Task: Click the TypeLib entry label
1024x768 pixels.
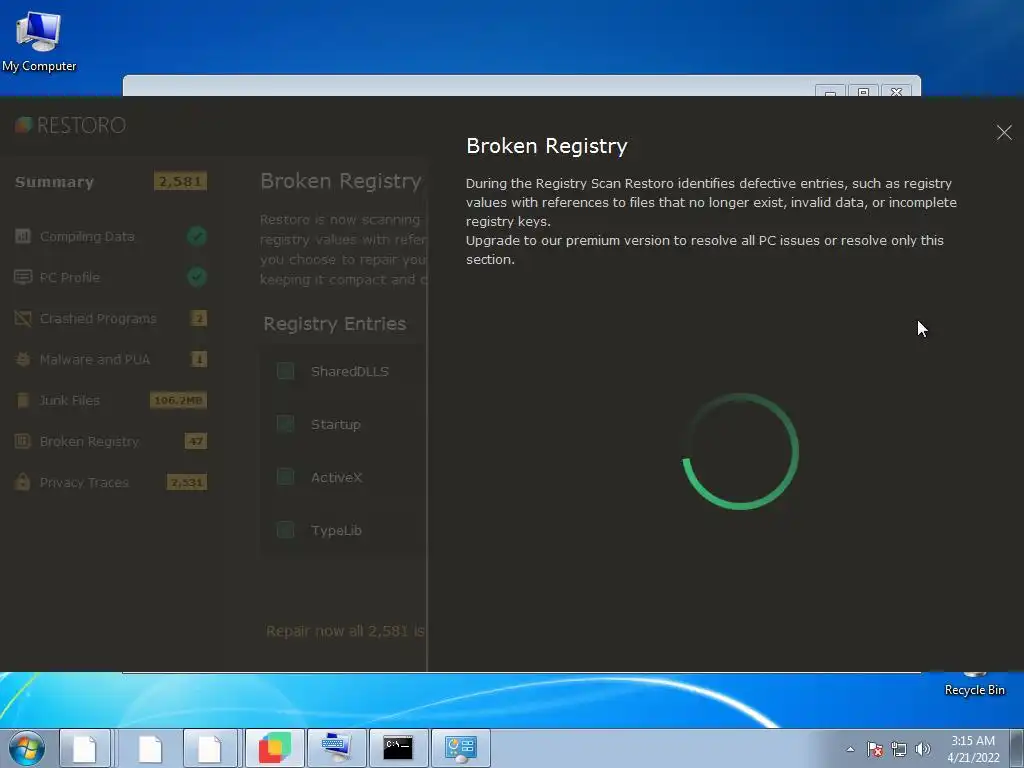Action: point(336,530)
